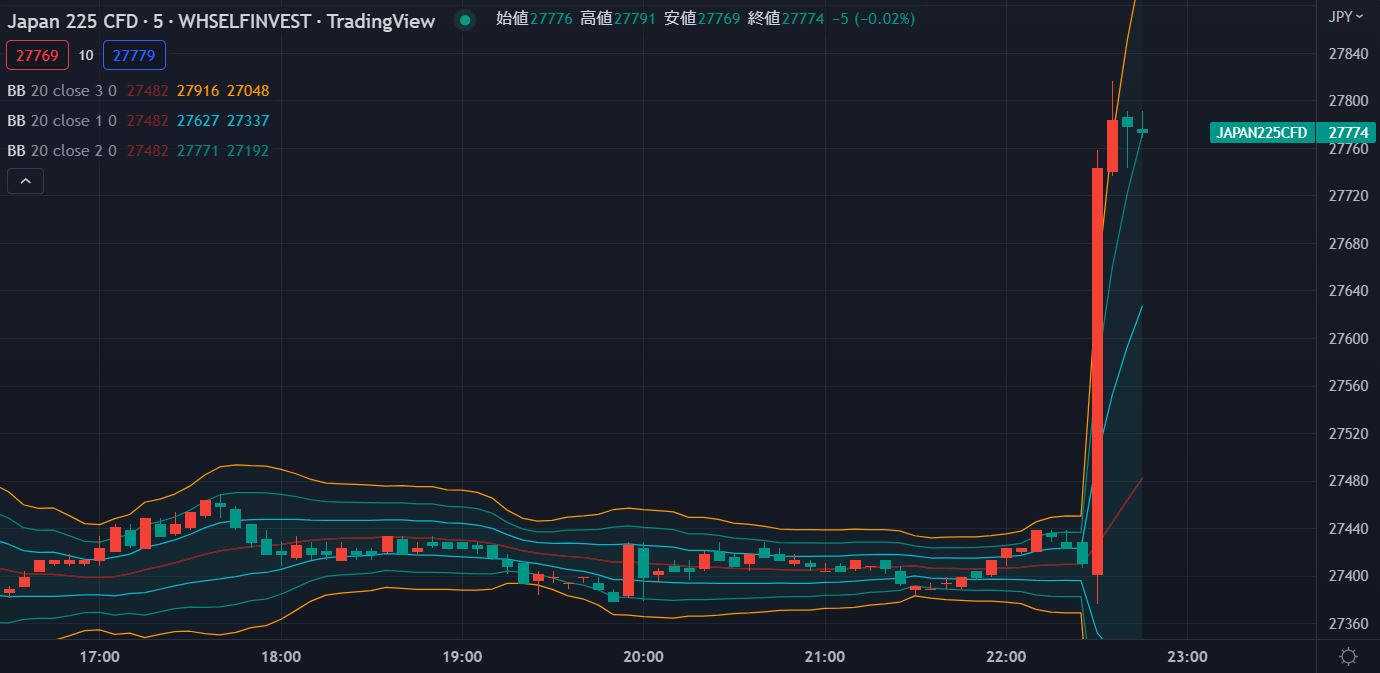Click the 始値 27776 open value

(534, 19)
